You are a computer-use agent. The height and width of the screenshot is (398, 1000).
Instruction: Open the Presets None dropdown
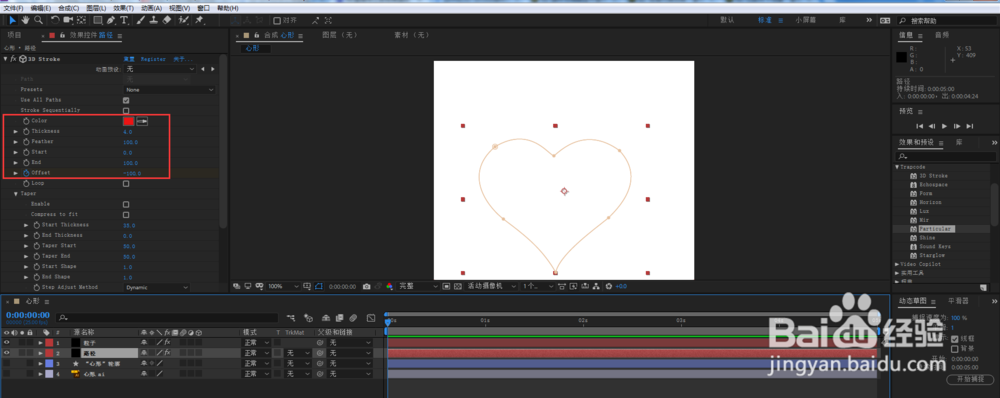170,90
